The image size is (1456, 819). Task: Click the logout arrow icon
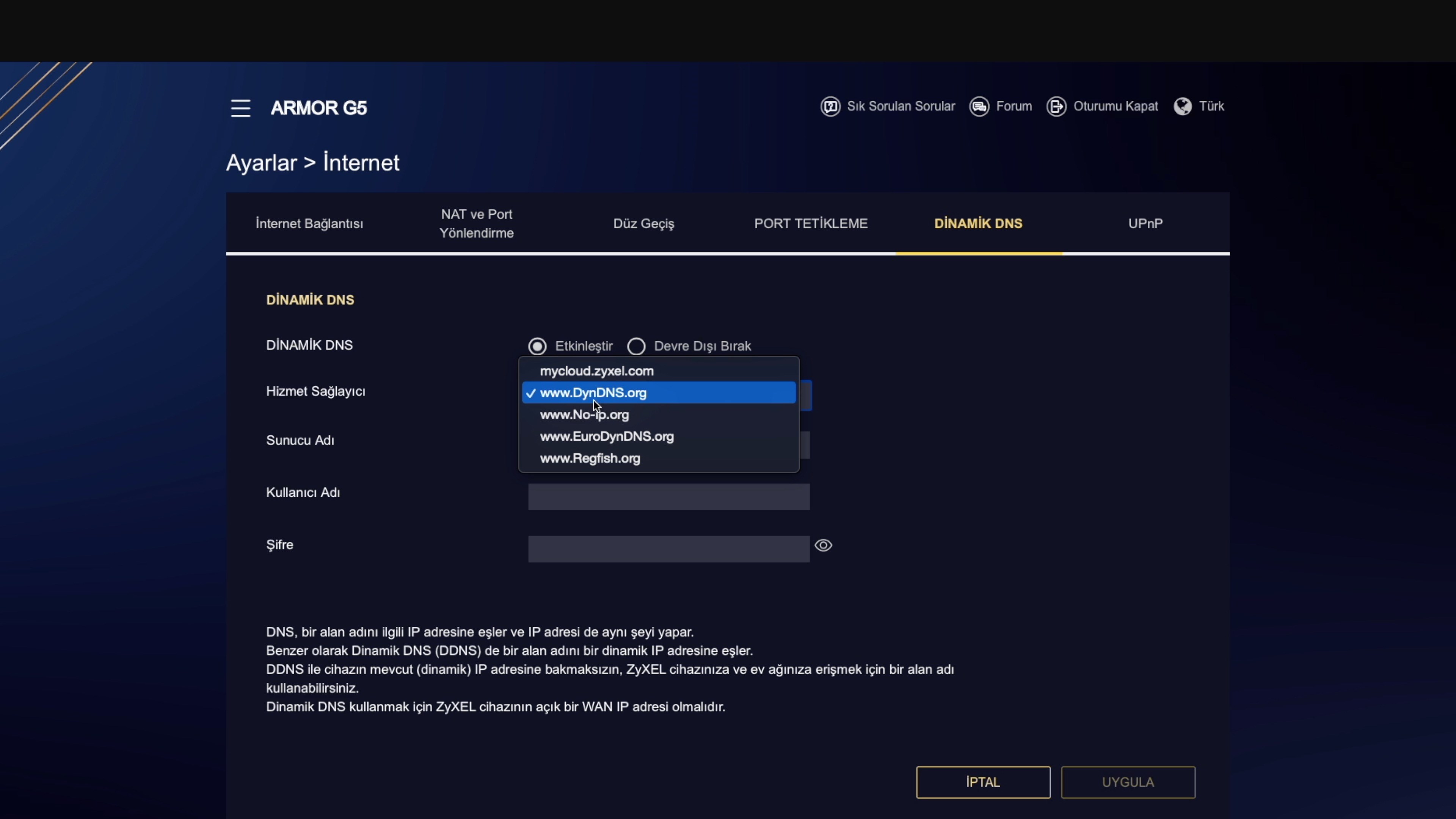tap(1056, 106)
